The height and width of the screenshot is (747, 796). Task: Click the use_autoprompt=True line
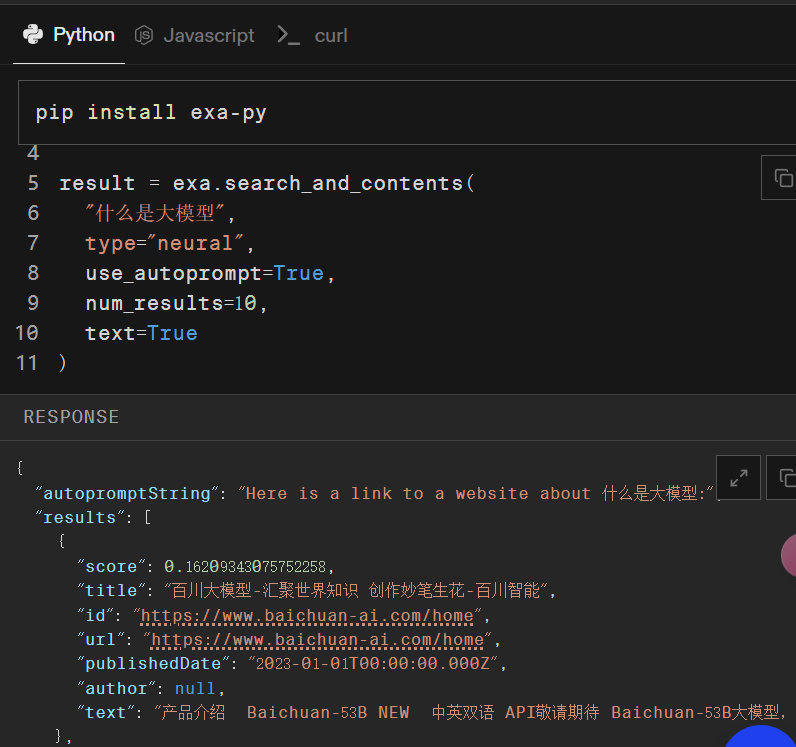tap(210, 274)
